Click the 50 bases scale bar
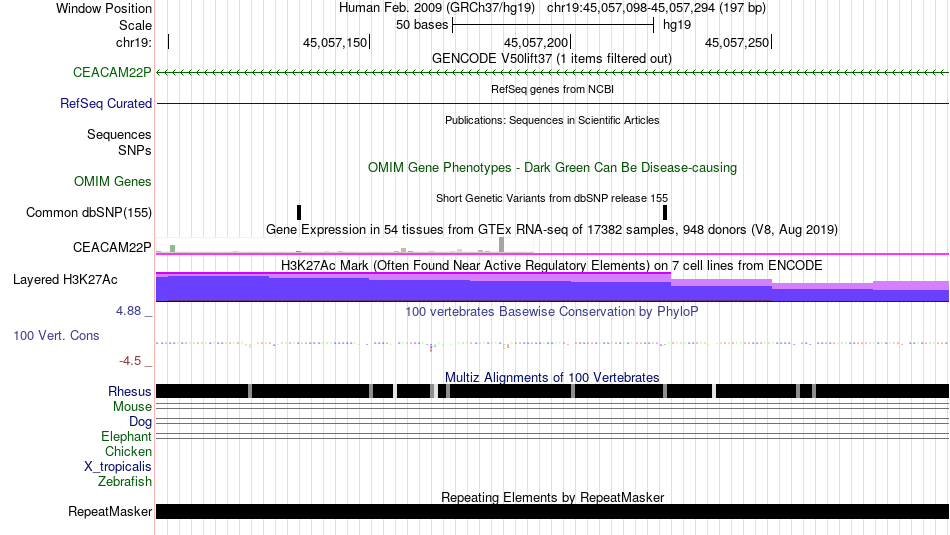This screenshot has height=535, width=950. coord(553,25)
